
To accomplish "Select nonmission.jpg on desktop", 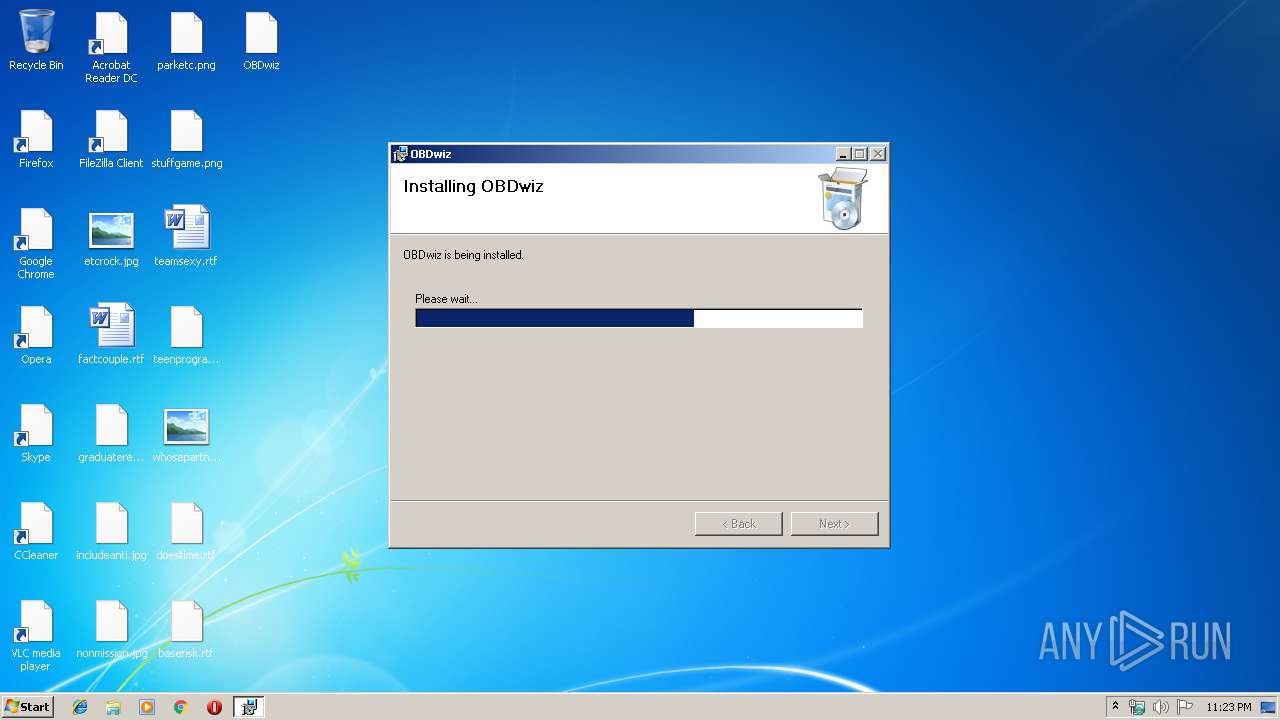I will coord(111,629).
